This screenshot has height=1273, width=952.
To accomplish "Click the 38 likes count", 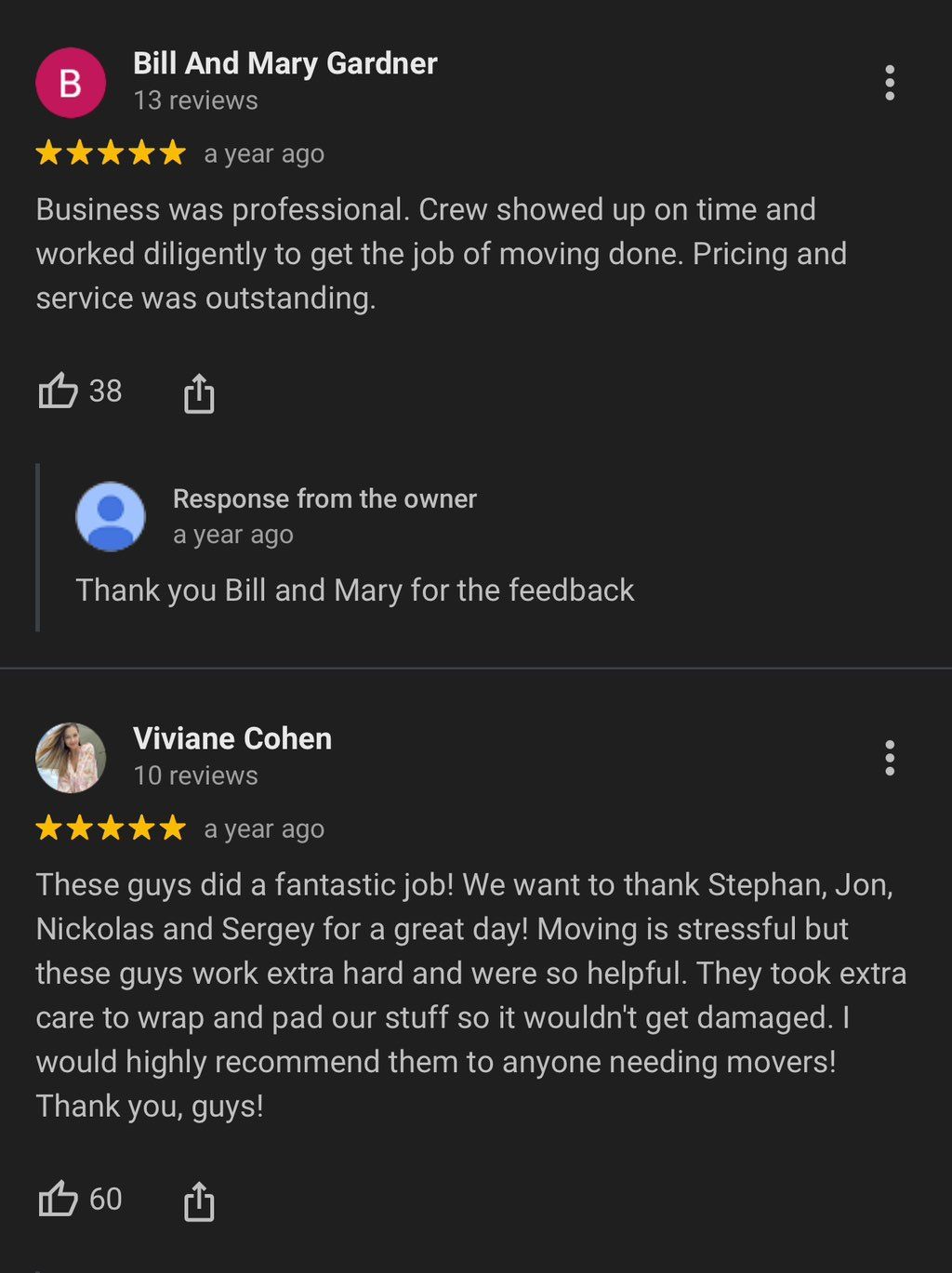I will coord(106,391).
